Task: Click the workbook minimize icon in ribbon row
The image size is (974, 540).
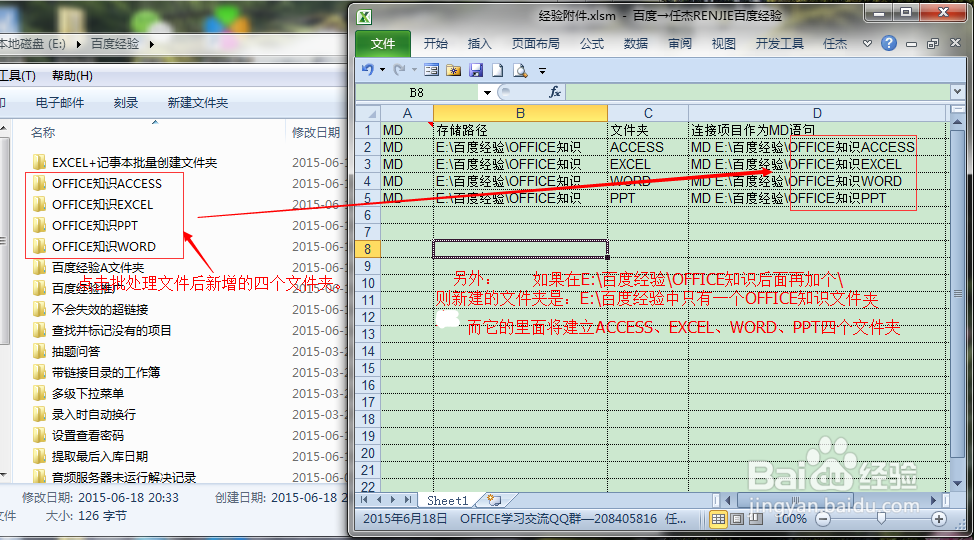Action: (x=911, y=43)
